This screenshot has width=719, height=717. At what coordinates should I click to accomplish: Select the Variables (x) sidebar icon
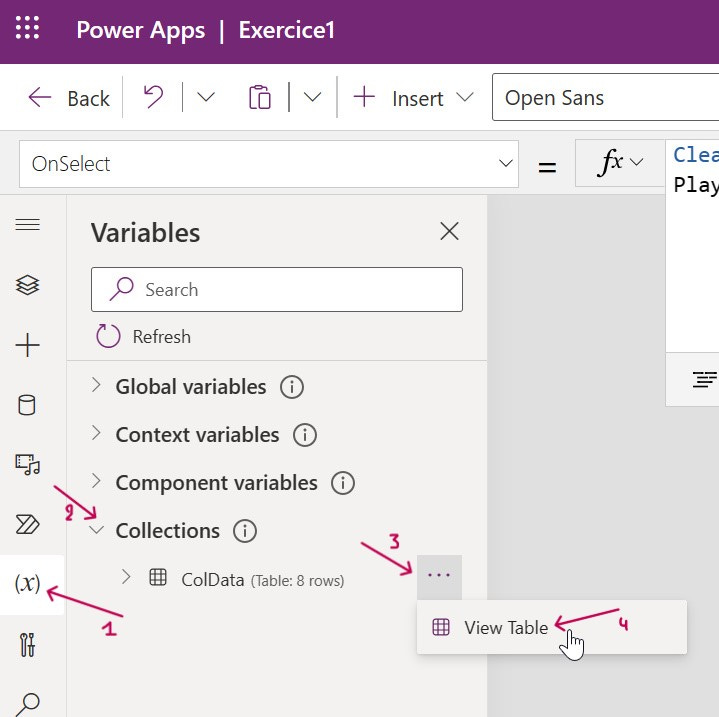point(28,584)
